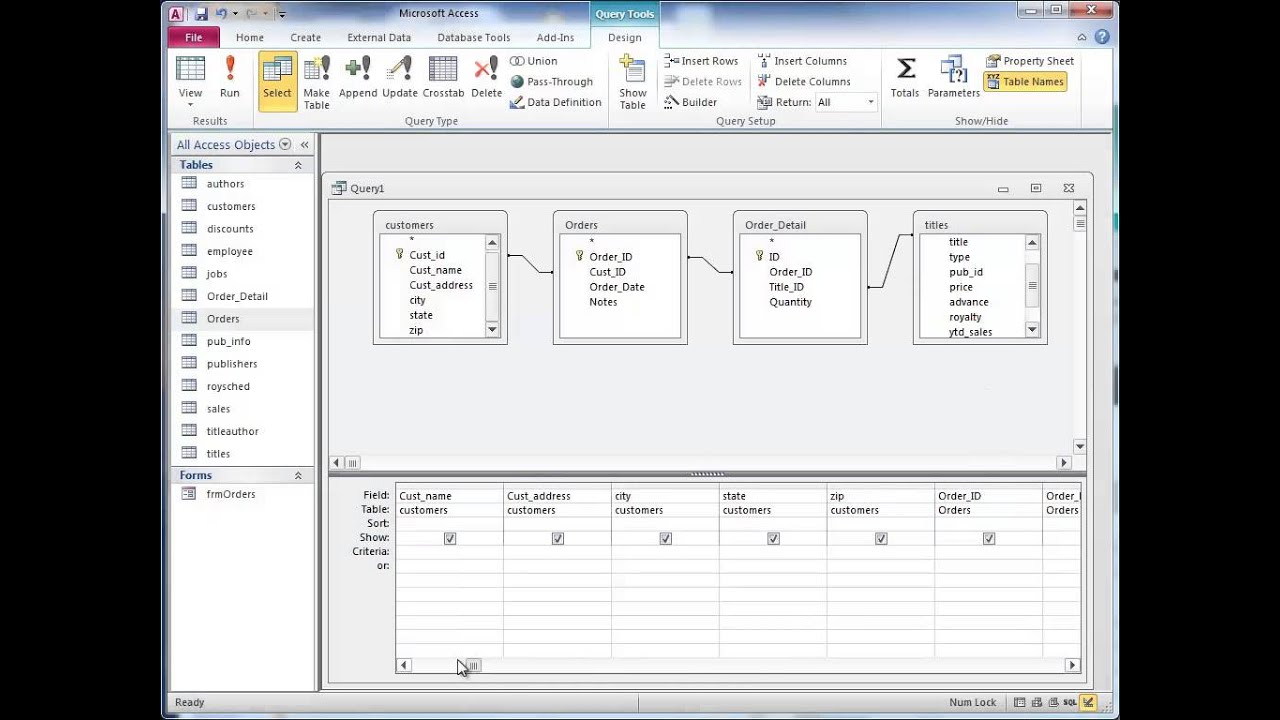The height and width of the screenshot is (720, 1280).
Task: Click the View icon in Results group
Action: pos(190,68)
